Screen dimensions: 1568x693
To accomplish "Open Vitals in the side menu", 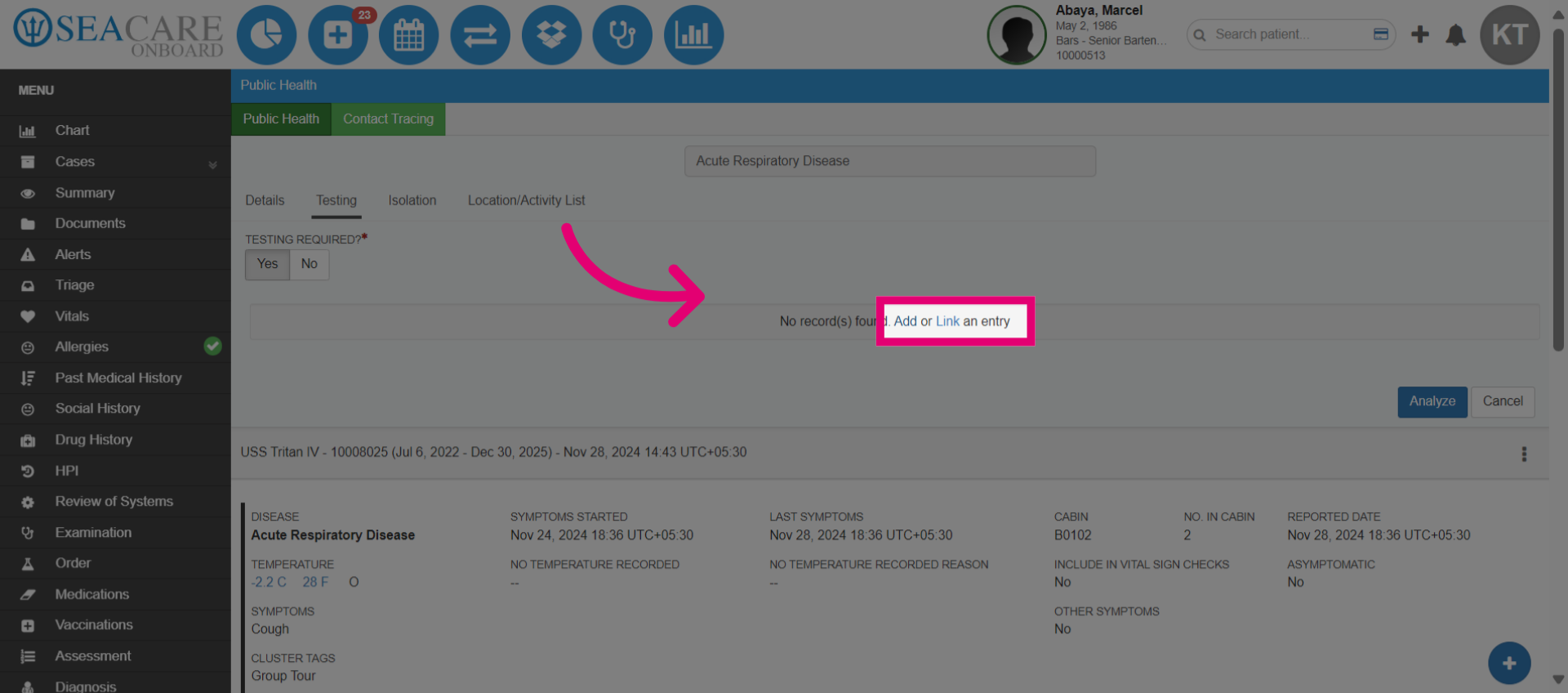I will click(x=115, y=316).
